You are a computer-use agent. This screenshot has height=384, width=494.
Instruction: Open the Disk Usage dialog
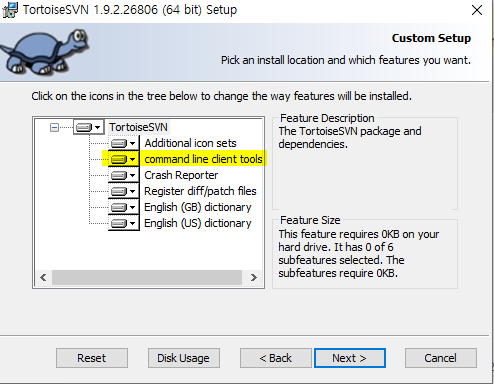point(184,358)
